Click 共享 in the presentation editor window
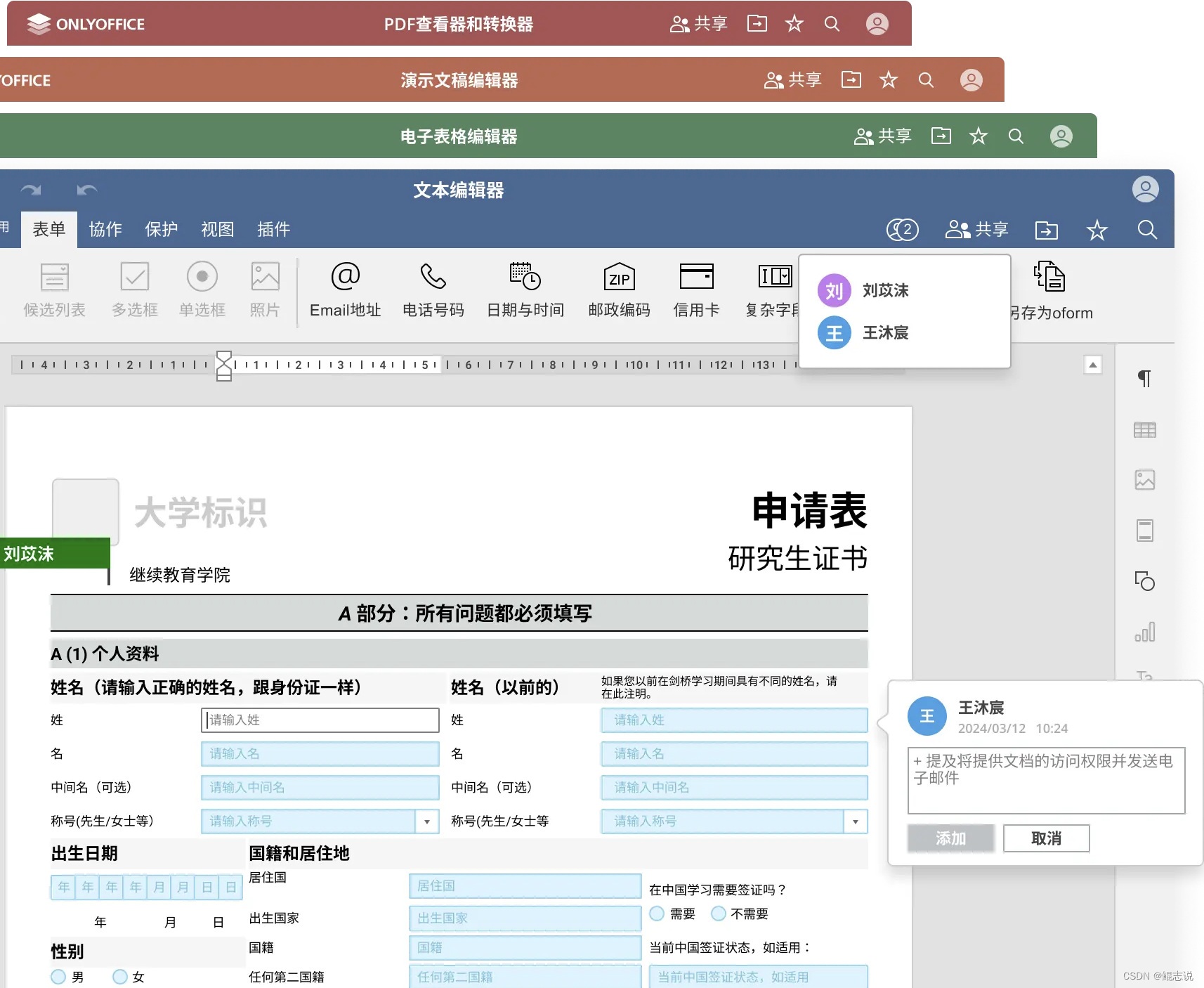Screen dimensions: 1204x988 pyautogui.click(x=792, y=80)
